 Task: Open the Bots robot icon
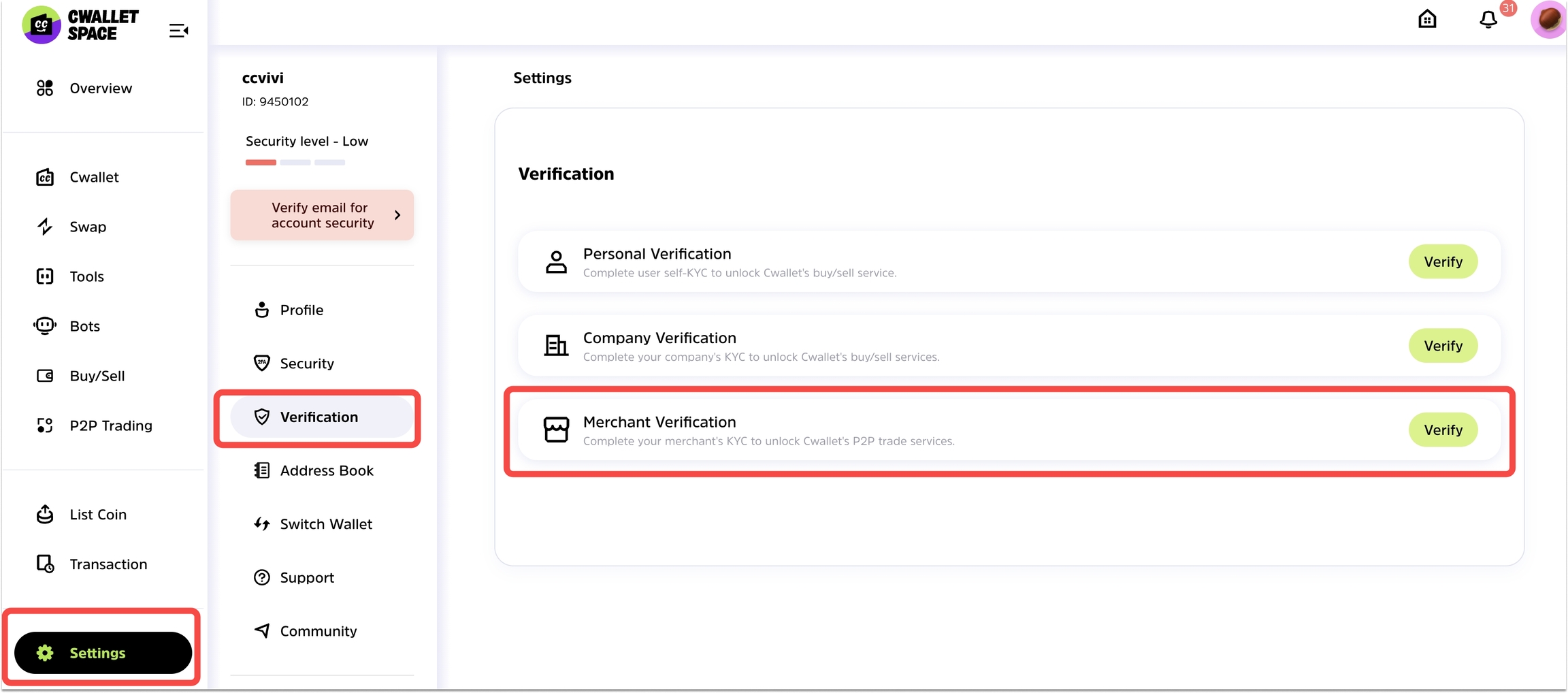[45, 326]
